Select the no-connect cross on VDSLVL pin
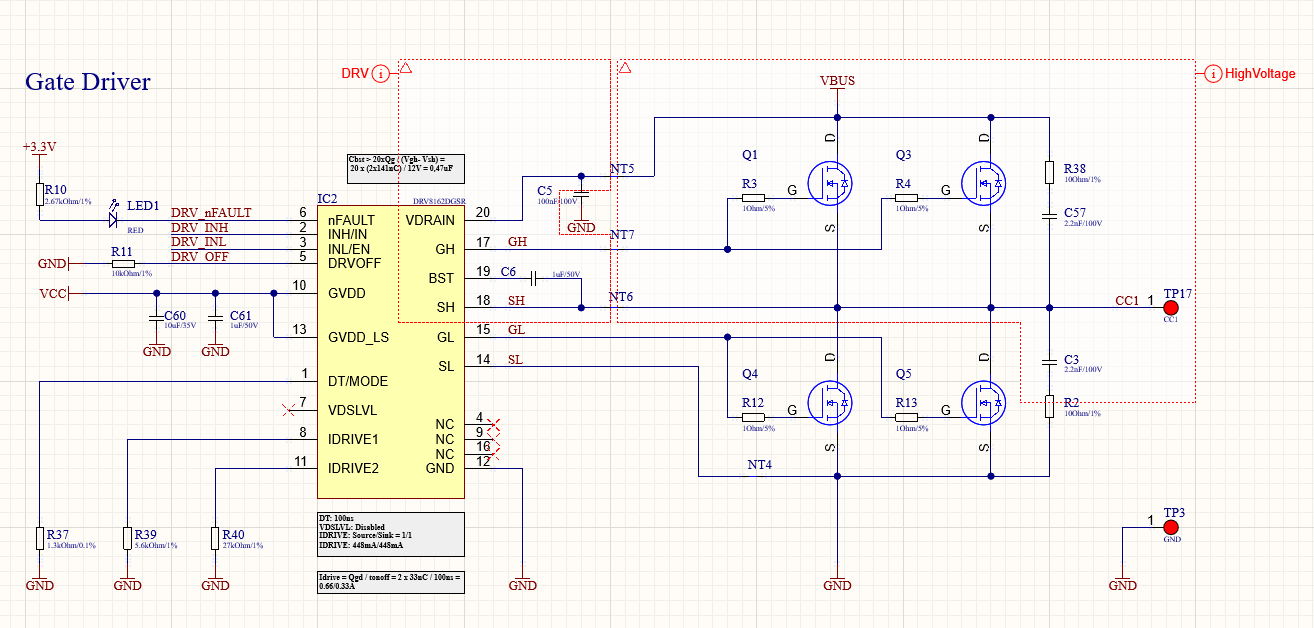1314x628 pixels. point(289,409)
